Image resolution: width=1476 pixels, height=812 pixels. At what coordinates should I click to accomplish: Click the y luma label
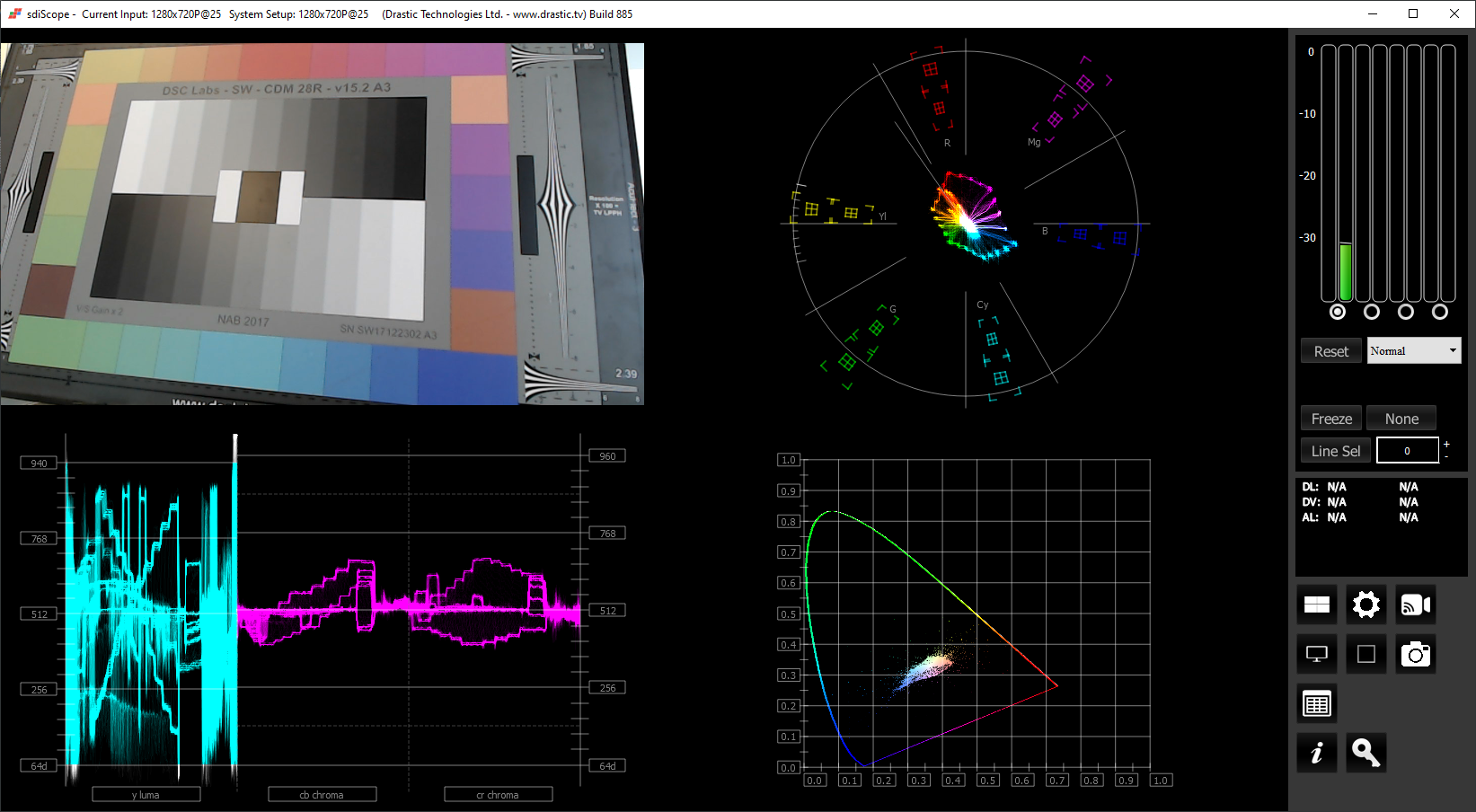pos(146,795)
